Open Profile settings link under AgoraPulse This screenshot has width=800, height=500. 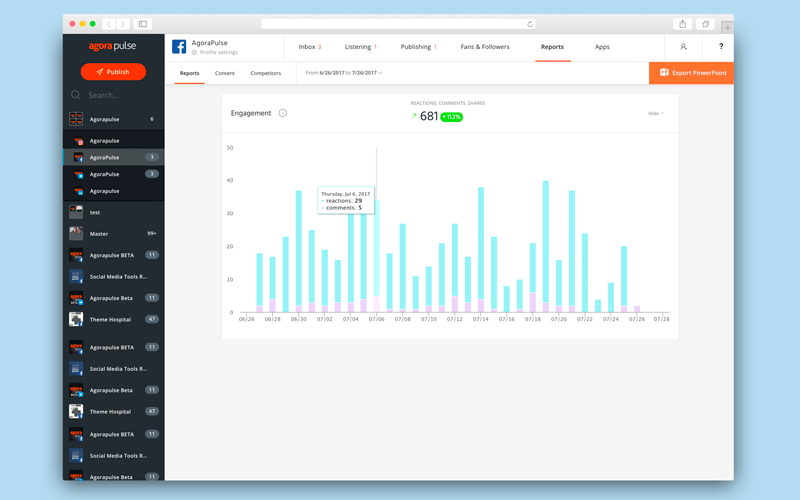pos(215,53)
